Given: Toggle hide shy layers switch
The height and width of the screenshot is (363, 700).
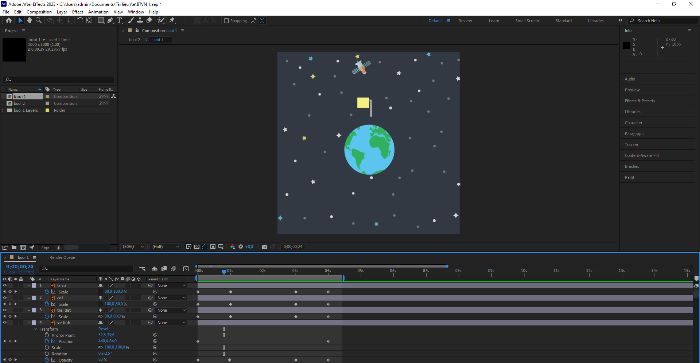Looking at the screenshot, I should point(154,268).
